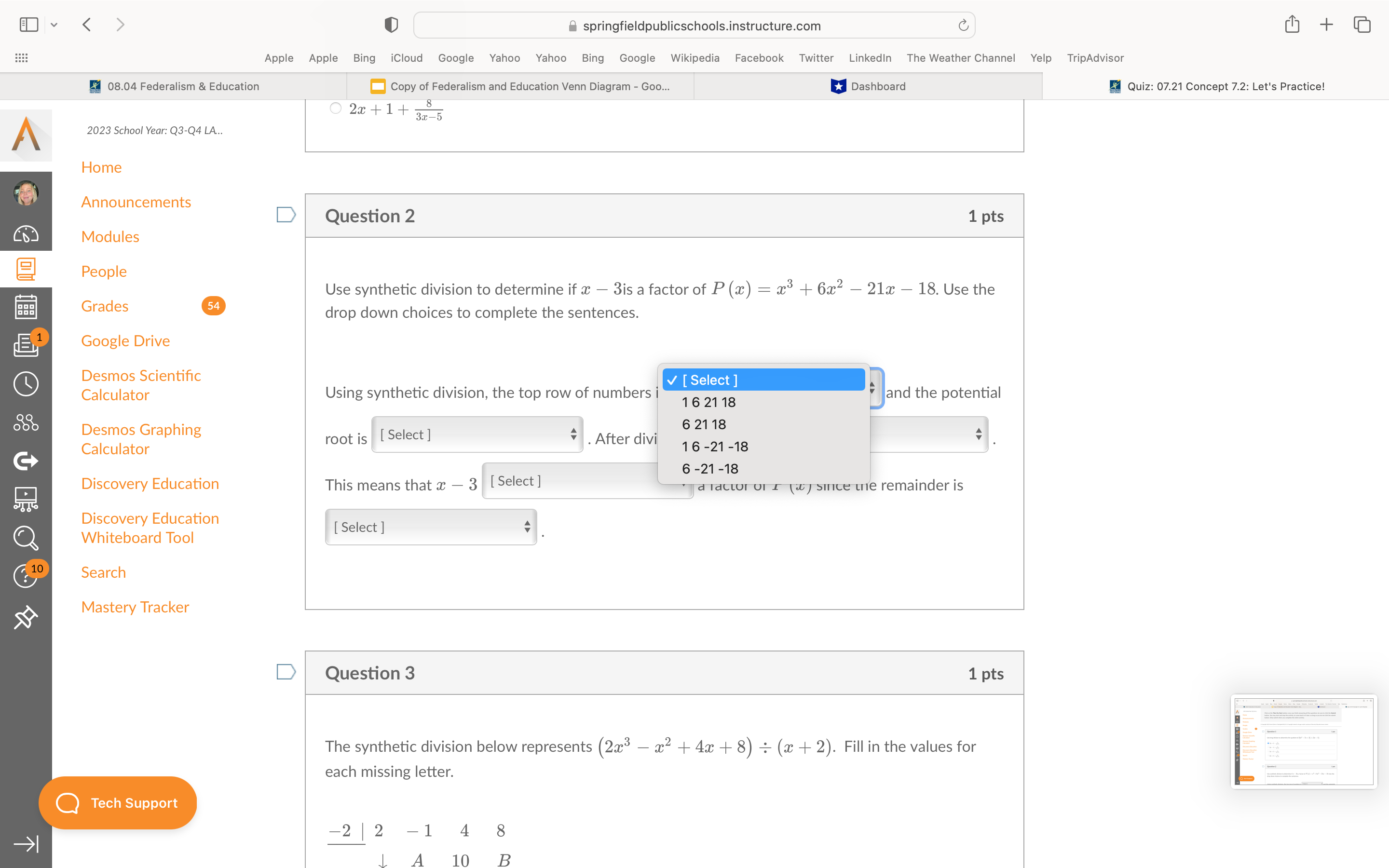This screenshot has height=868, width=1389.
Task: Open Google Drive from sidebar
Action: 125,340
